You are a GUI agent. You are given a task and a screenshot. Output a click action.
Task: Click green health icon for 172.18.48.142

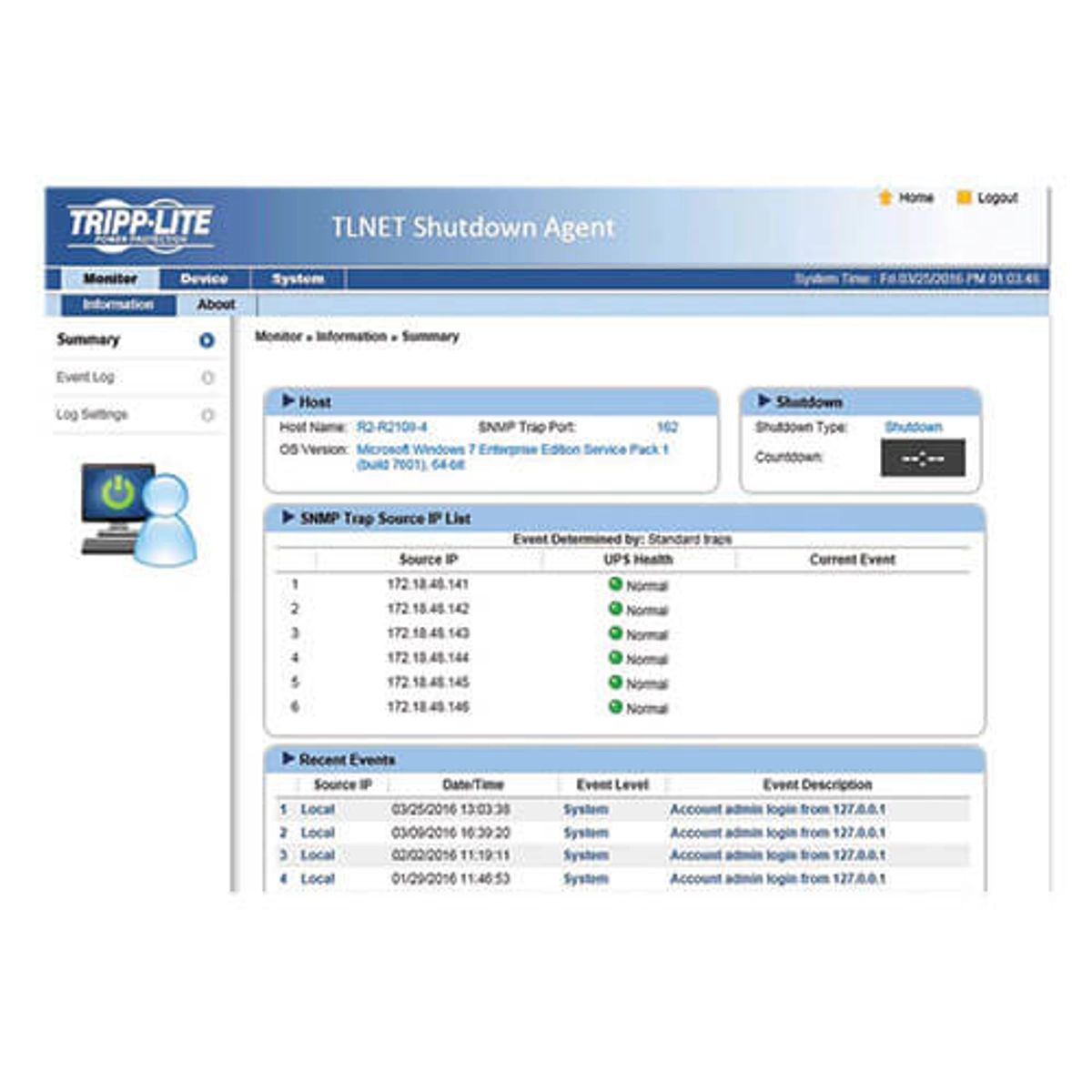point(615,609)
